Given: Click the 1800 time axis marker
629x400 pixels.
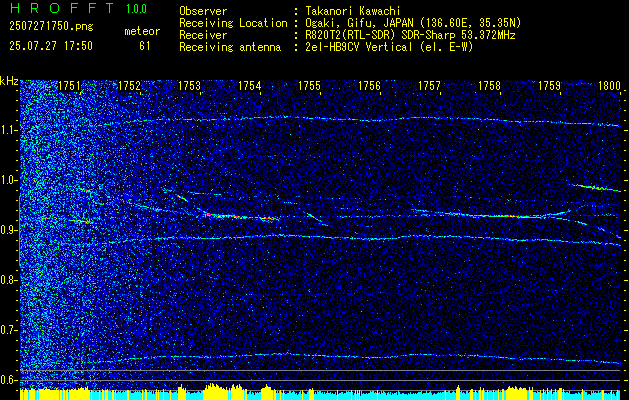Looking at the screenshot, I should (609, 86).
